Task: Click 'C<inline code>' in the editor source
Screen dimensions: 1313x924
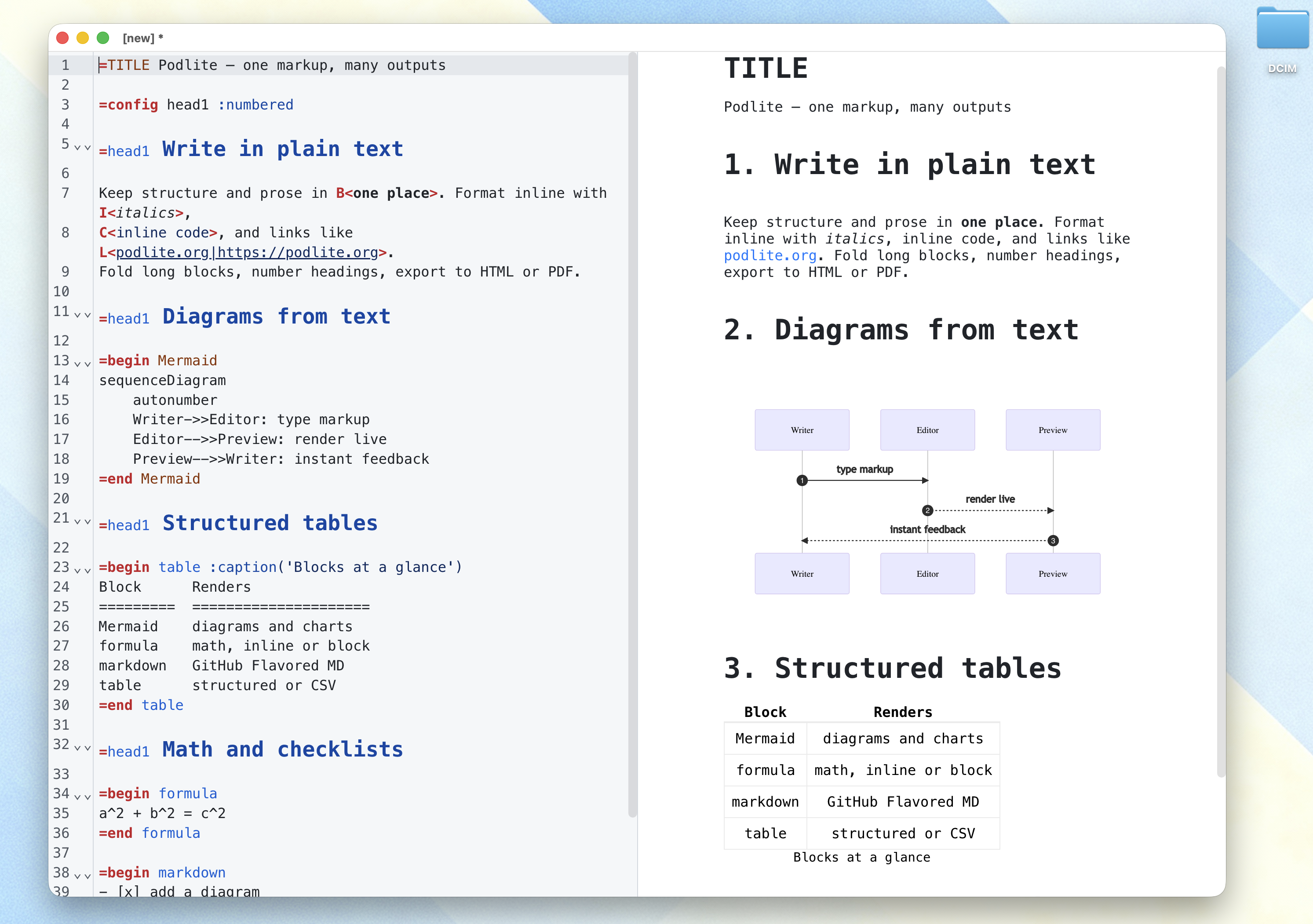Action: (x=158, y=233)
